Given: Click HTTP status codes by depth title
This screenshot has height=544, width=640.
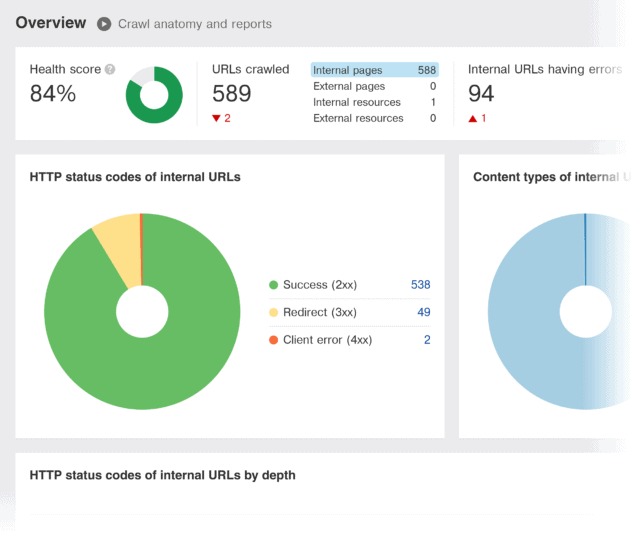Looking at the screenshot, I should click(162, 475).
